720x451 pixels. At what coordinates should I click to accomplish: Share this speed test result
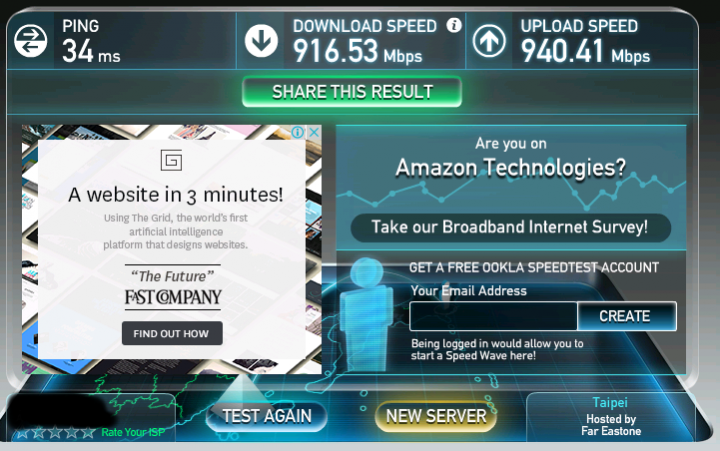pos(352,92)
